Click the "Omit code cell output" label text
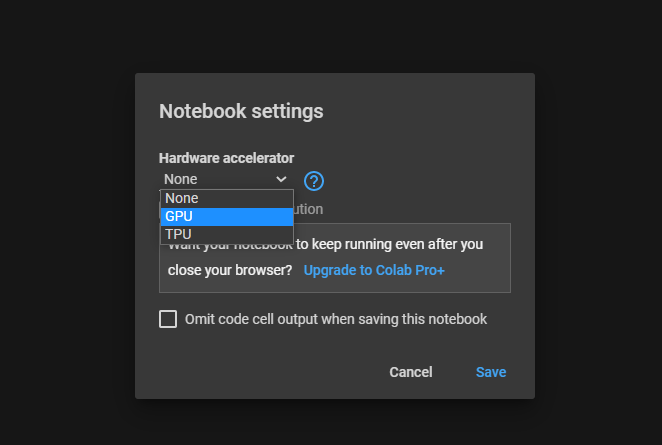The image size is (662, 445). 336,320
